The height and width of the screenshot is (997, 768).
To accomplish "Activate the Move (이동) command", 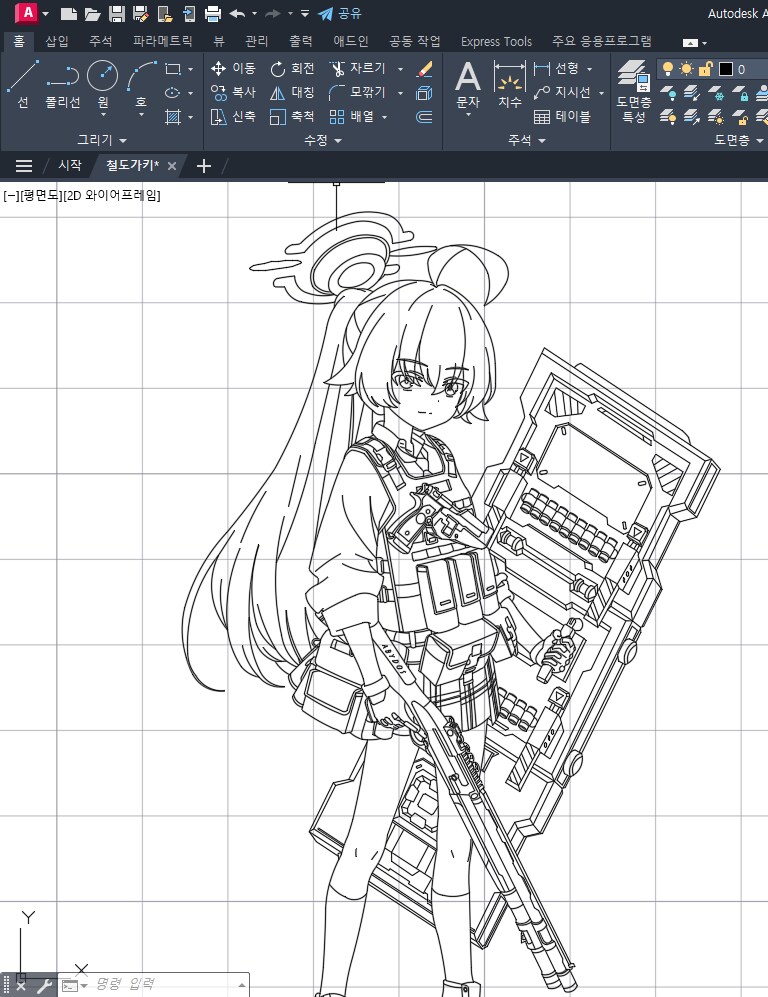I will coord(233,68).
